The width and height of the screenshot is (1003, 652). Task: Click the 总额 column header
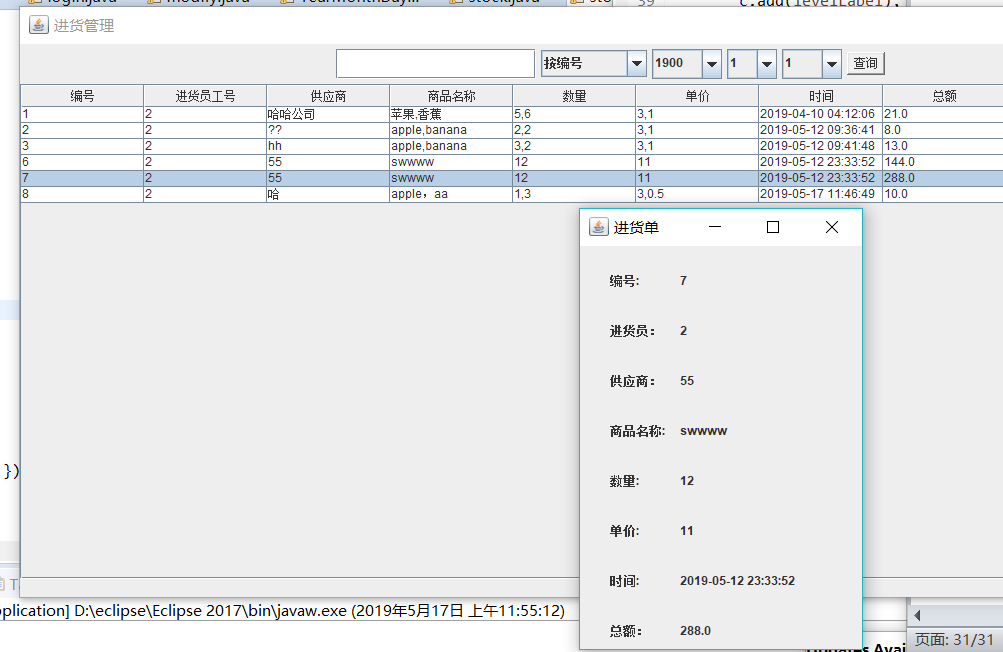tap(944, 96)
